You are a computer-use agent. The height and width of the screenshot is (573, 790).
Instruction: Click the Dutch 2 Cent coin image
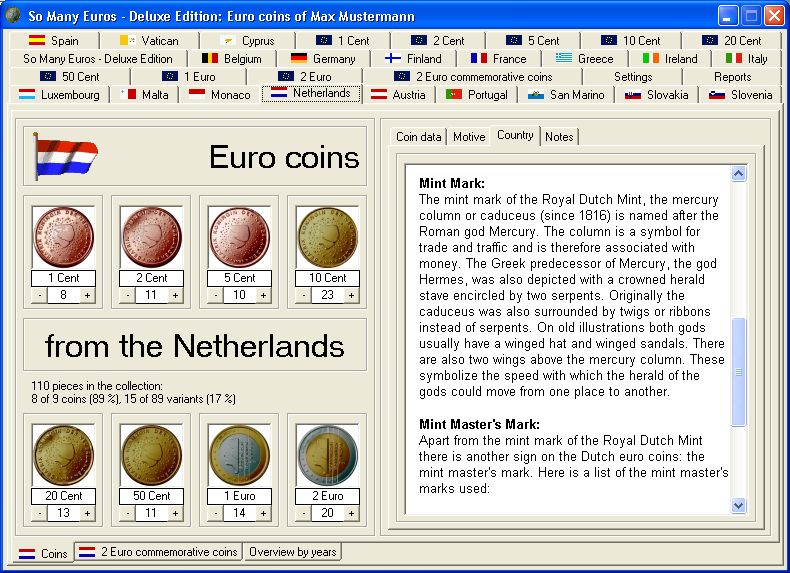151,237
